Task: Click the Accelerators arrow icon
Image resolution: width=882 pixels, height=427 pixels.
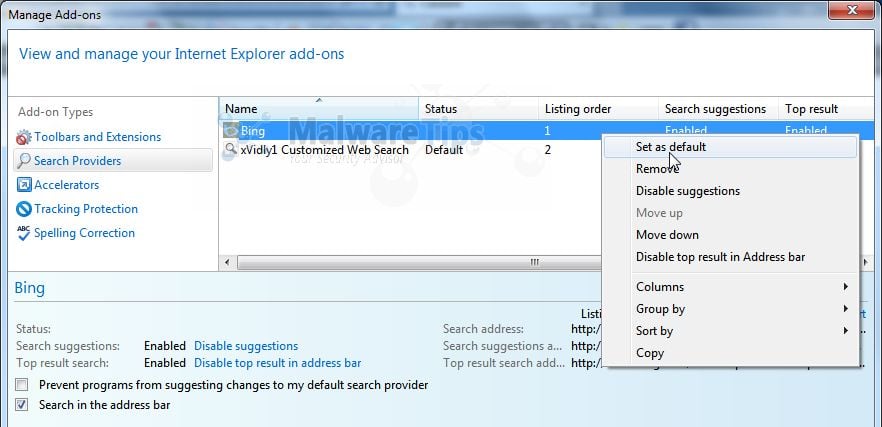Action: coord(24,185)
